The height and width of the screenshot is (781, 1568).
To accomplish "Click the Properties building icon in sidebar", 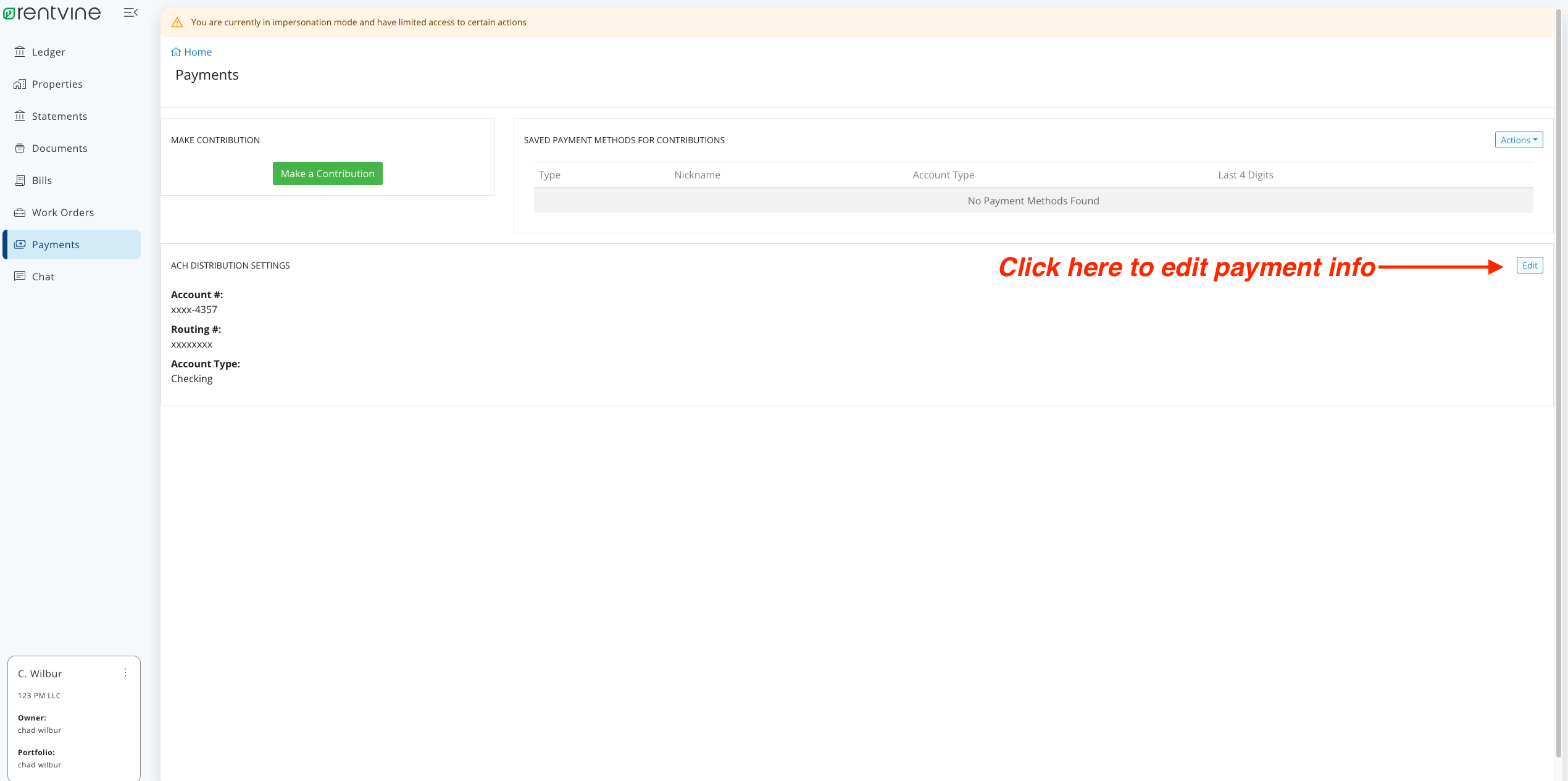I will (20, 83).
